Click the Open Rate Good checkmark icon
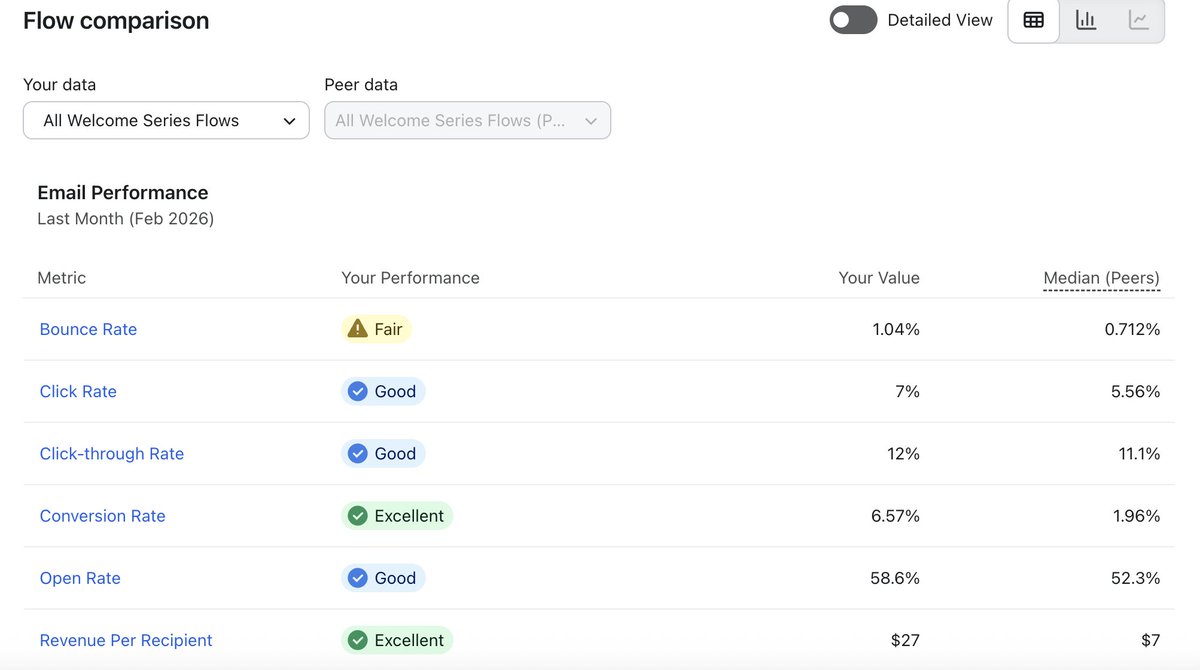The image size is (1200, 670). point(357,578)
